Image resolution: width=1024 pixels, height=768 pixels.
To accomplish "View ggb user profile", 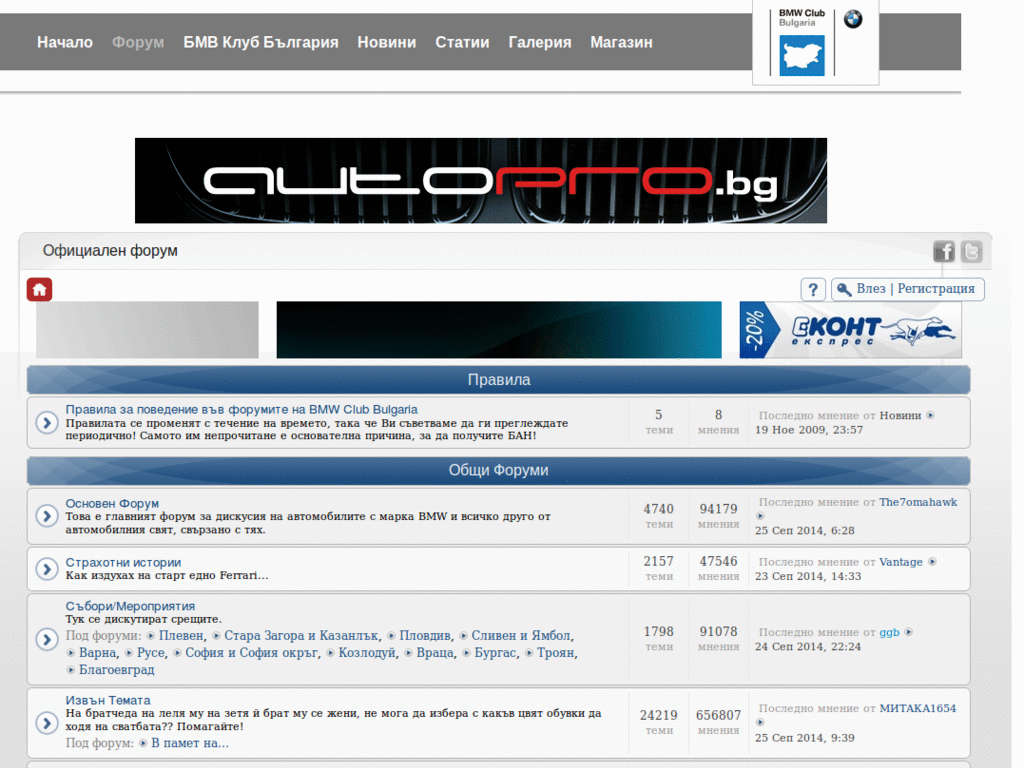I will pyautogui.click(x=889, y=632).
